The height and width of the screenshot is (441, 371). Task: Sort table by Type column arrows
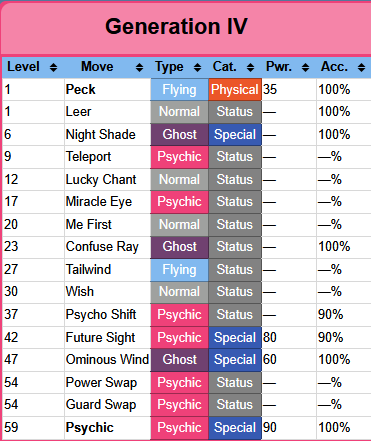click(197, 68)
